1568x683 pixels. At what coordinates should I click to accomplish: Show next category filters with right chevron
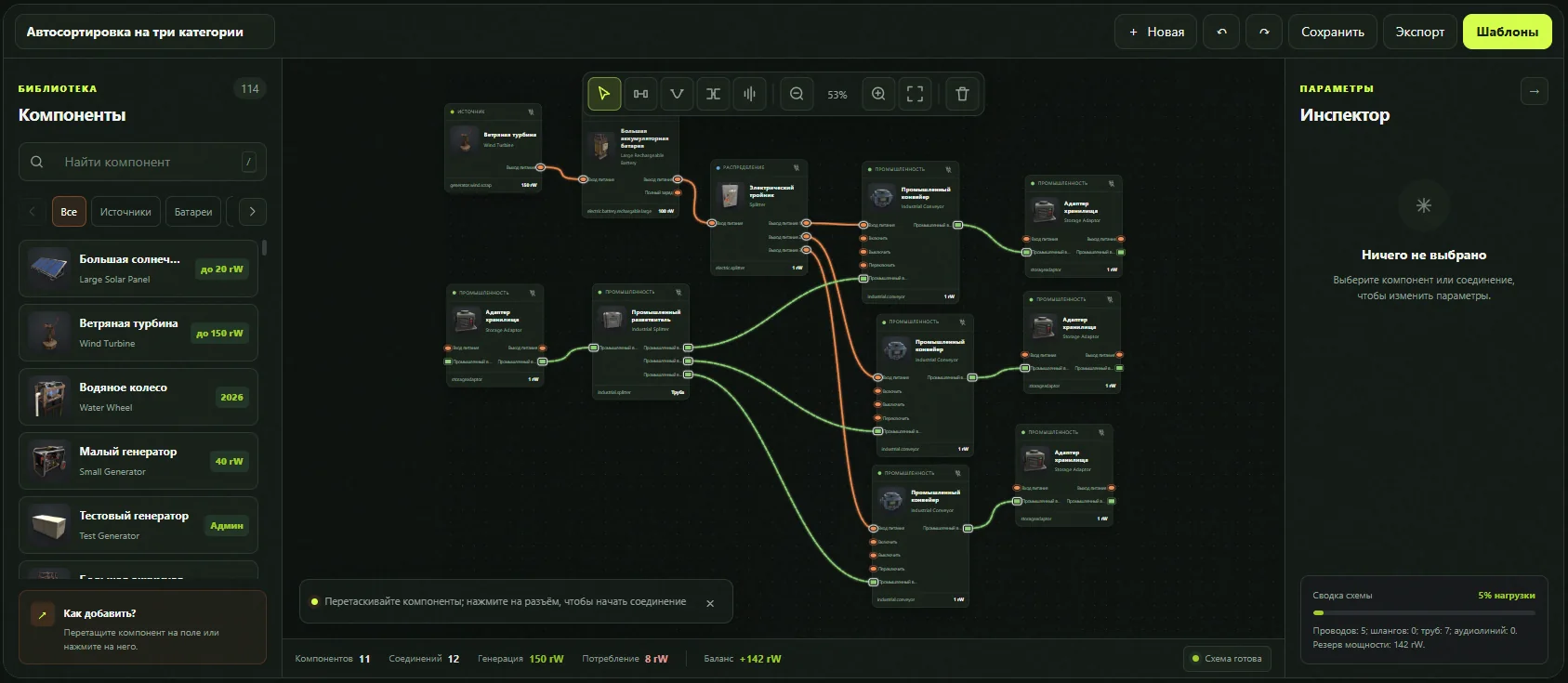coord(252,212)
